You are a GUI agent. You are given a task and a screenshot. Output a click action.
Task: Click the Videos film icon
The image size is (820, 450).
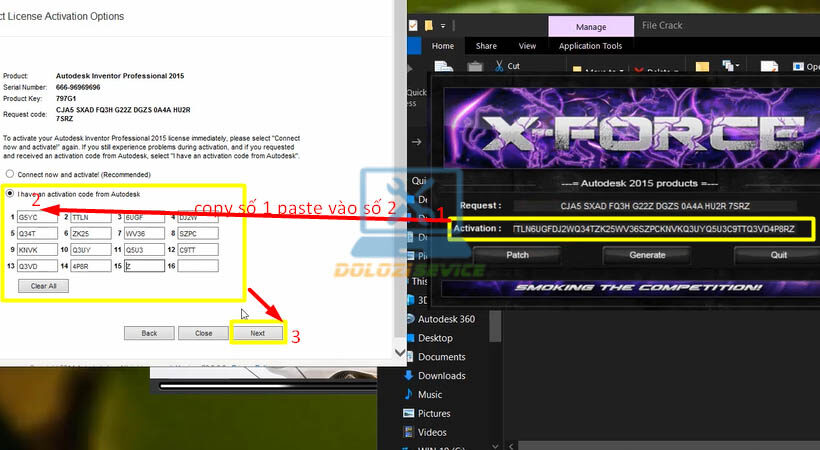pyautogui.click(x=408, y=432)
